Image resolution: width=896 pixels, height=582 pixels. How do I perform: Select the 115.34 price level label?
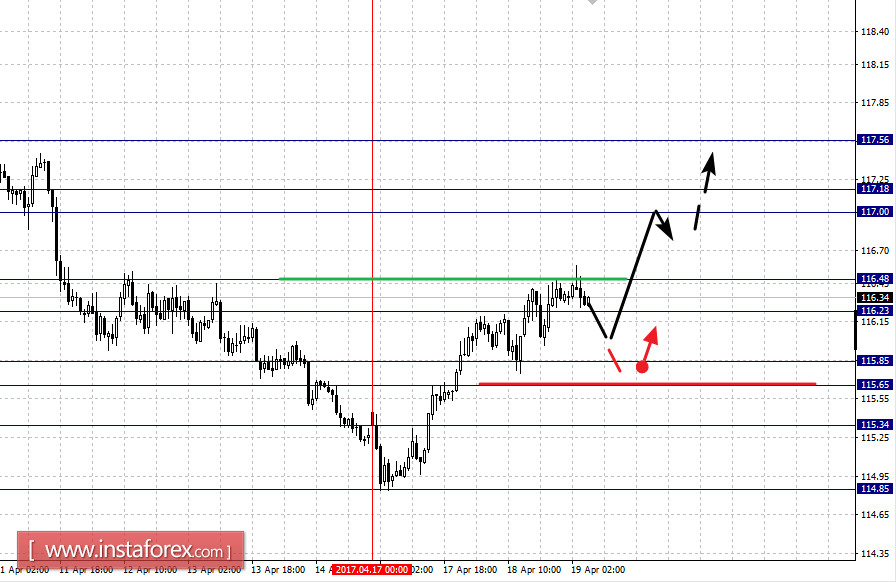click(875, 425)
